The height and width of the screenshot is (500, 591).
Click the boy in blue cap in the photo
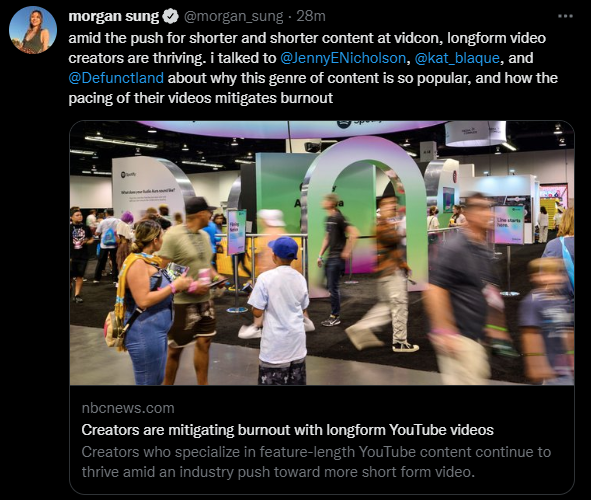(280, 310)
